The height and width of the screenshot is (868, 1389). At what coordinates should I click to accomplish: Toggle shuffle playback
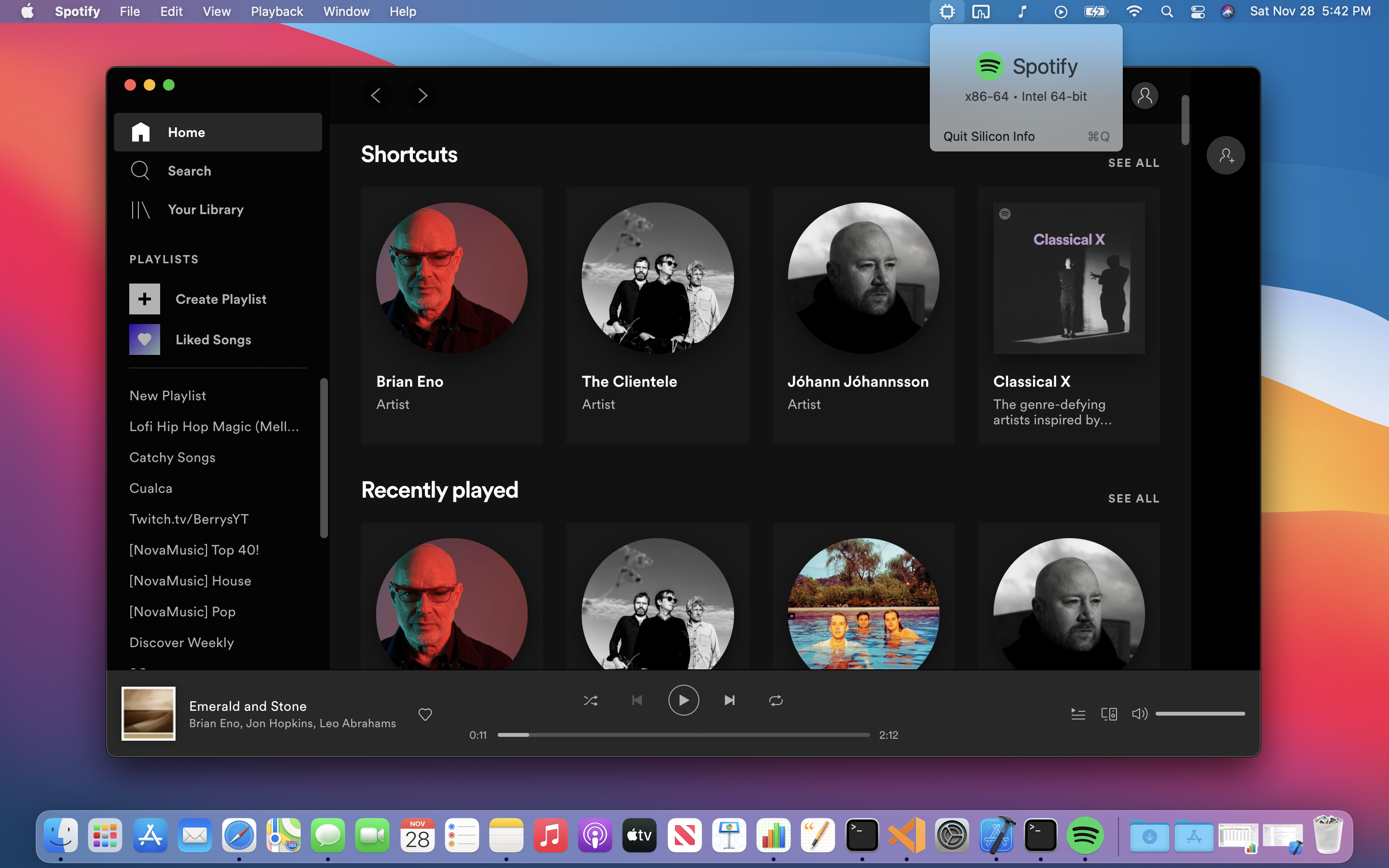(x=591, y=700)
